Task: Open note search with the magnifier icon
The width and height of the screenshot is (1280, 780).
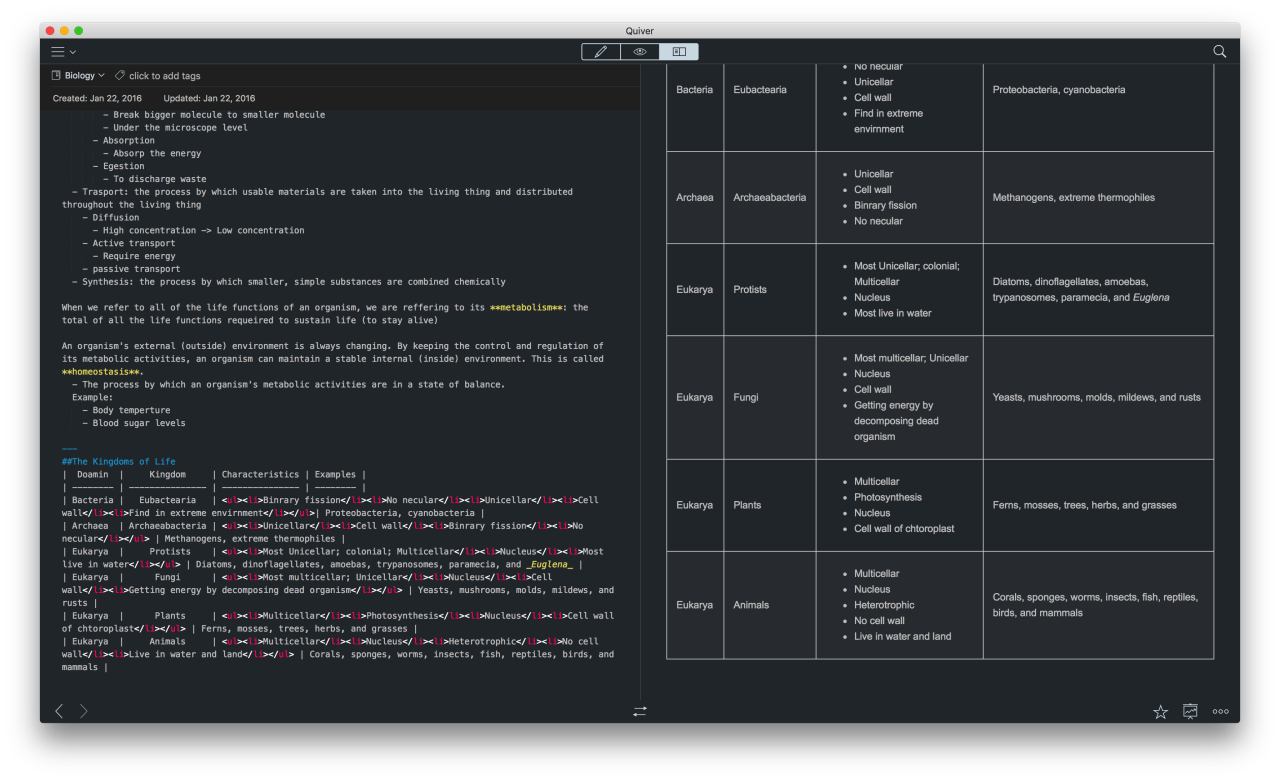Action: click(x=1219, y=51)
